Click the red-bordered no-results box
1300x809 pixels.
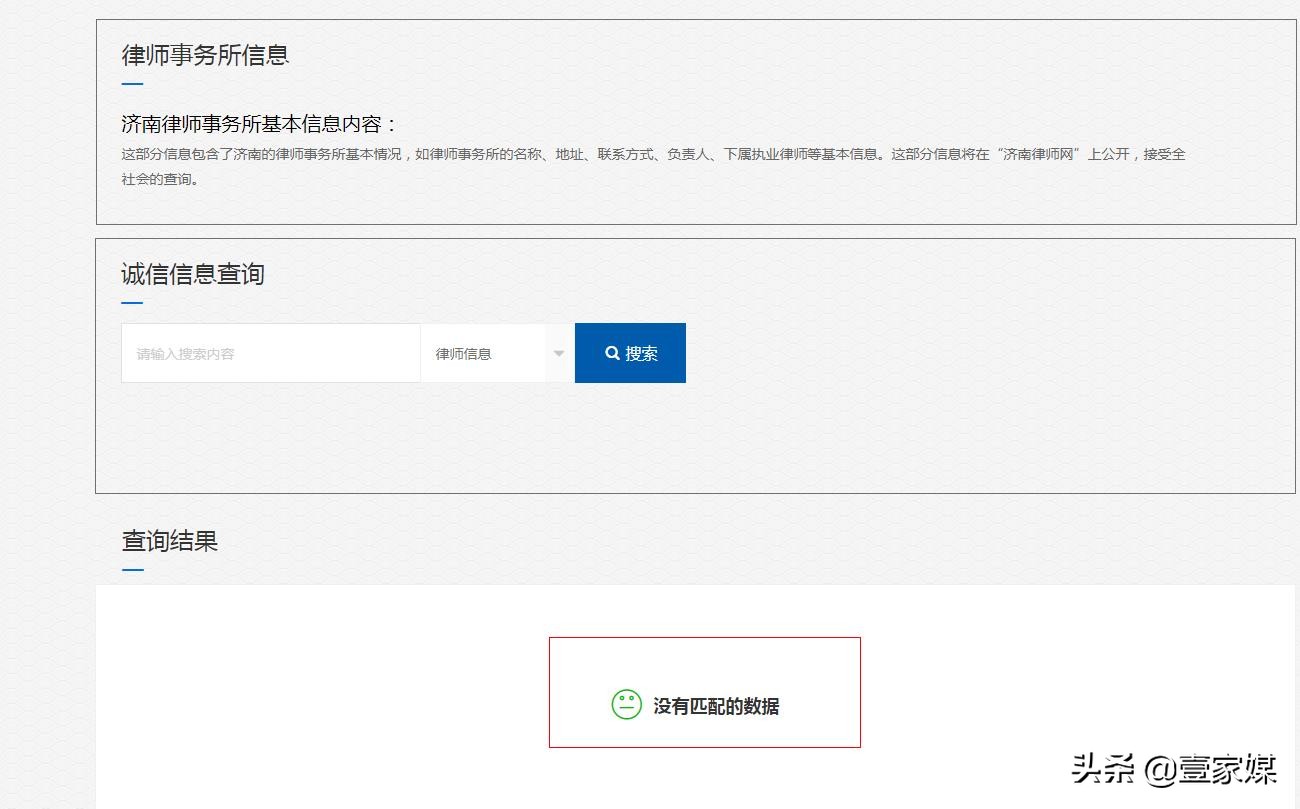click(704, 692)
